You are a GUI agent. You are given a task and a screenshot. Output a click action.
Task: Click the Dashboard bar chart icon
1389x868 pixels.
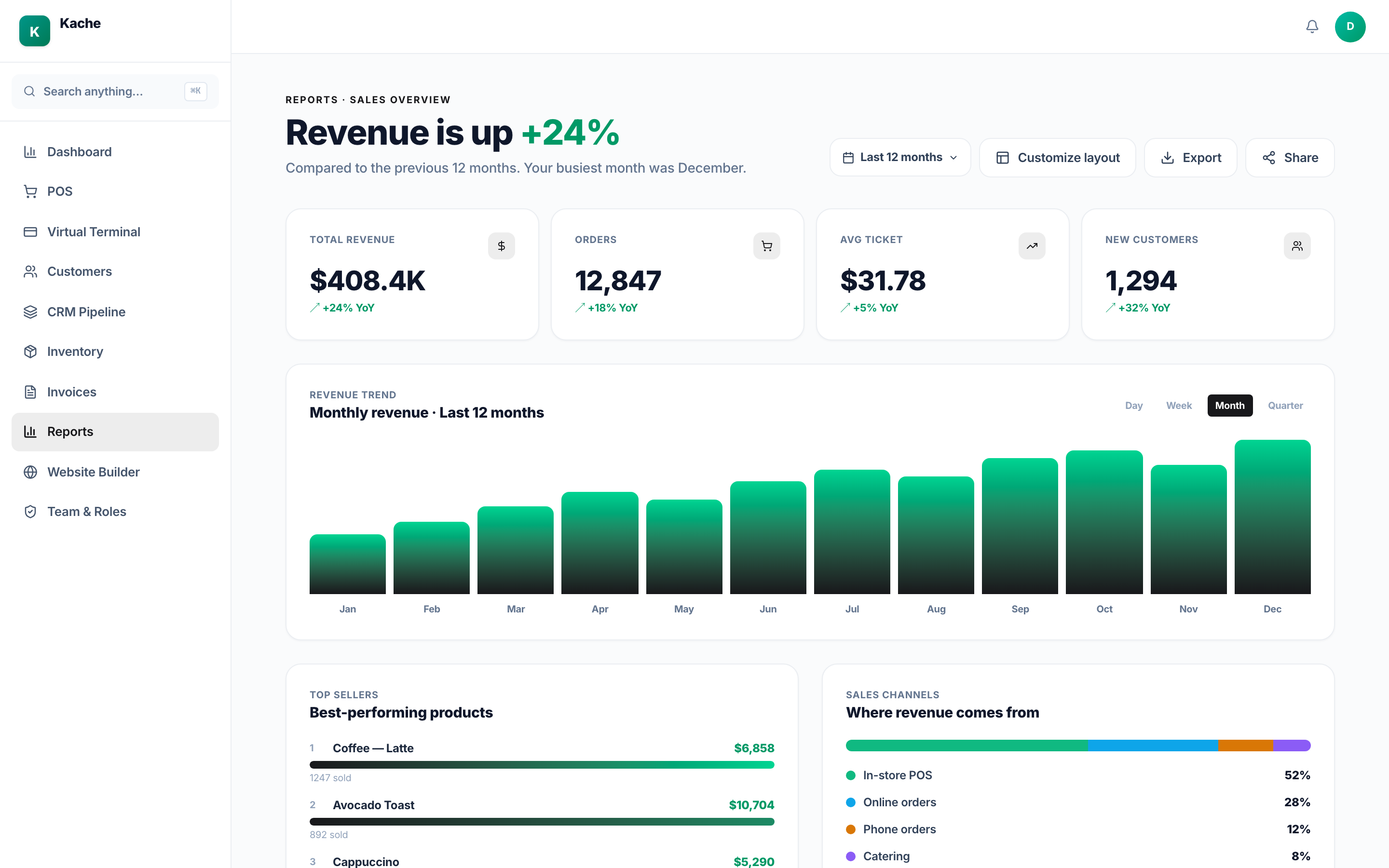click(30, 151)
